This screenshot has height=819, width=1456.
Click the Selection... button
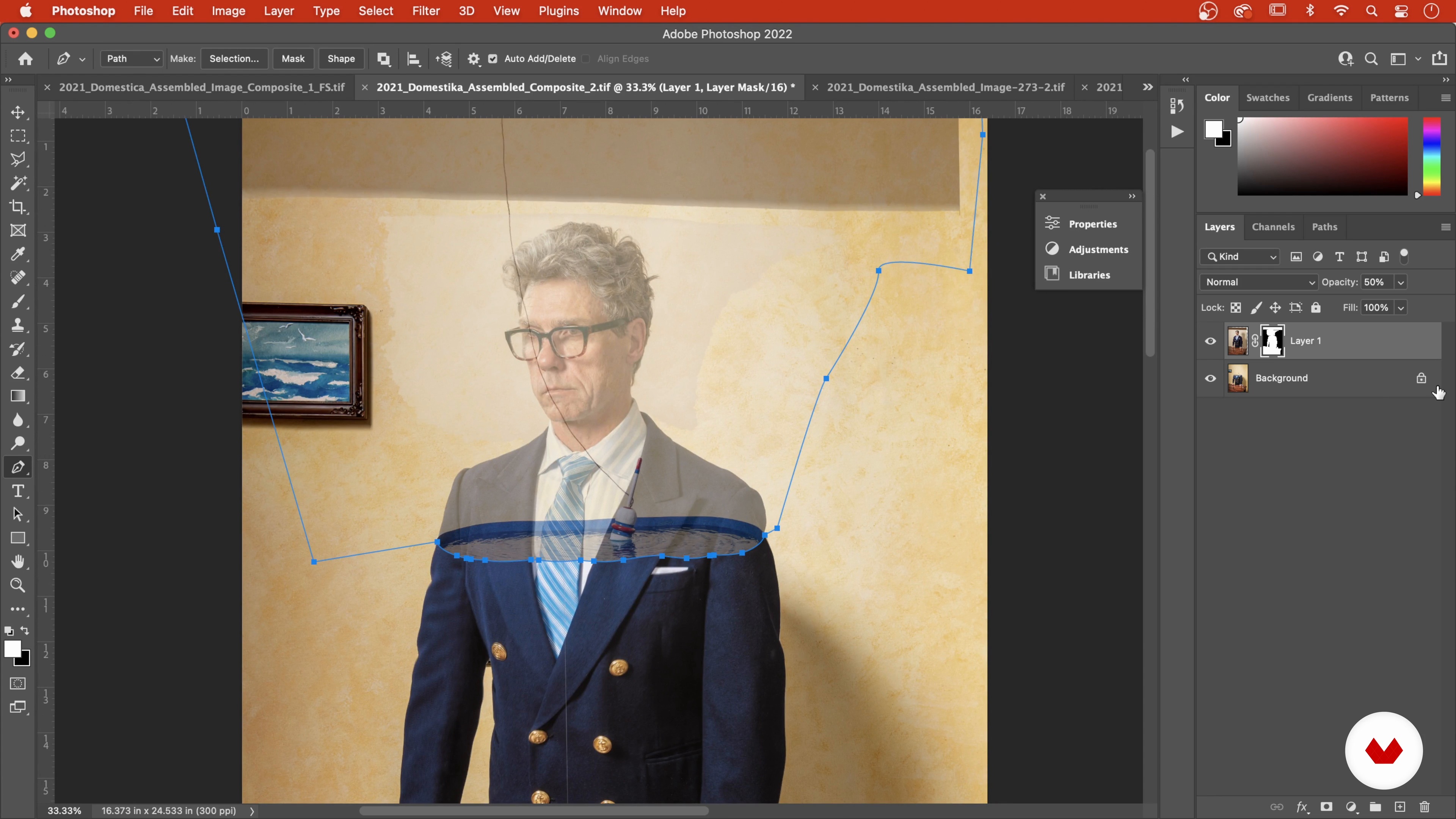tap(234, 59)
